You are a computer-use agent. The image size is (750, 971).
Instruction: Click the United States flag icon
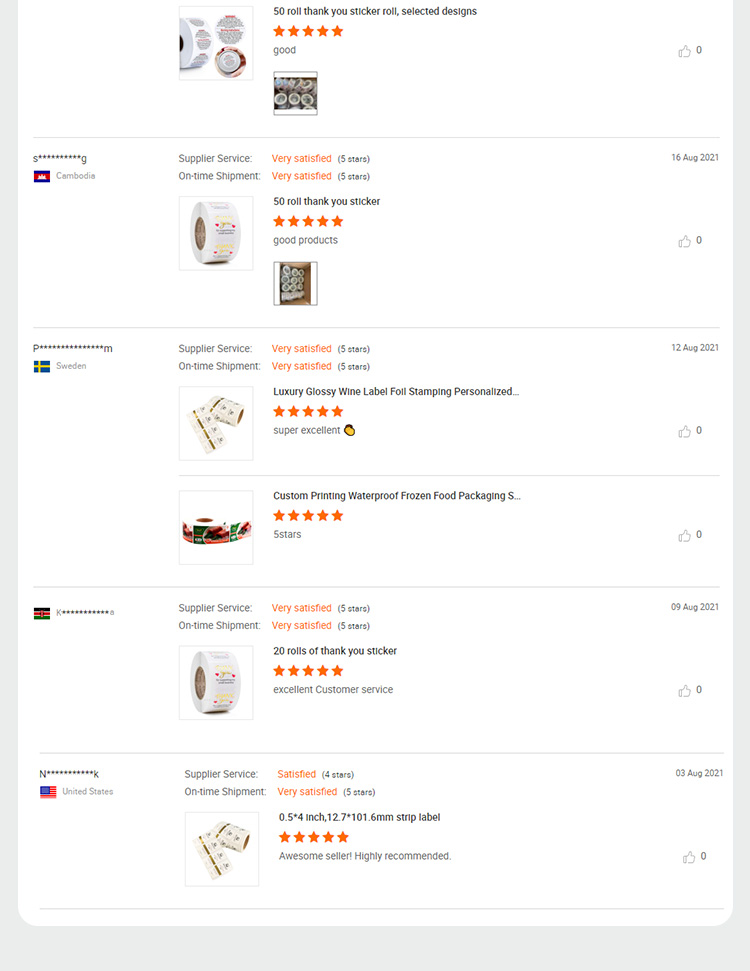(x=47, y=791)
